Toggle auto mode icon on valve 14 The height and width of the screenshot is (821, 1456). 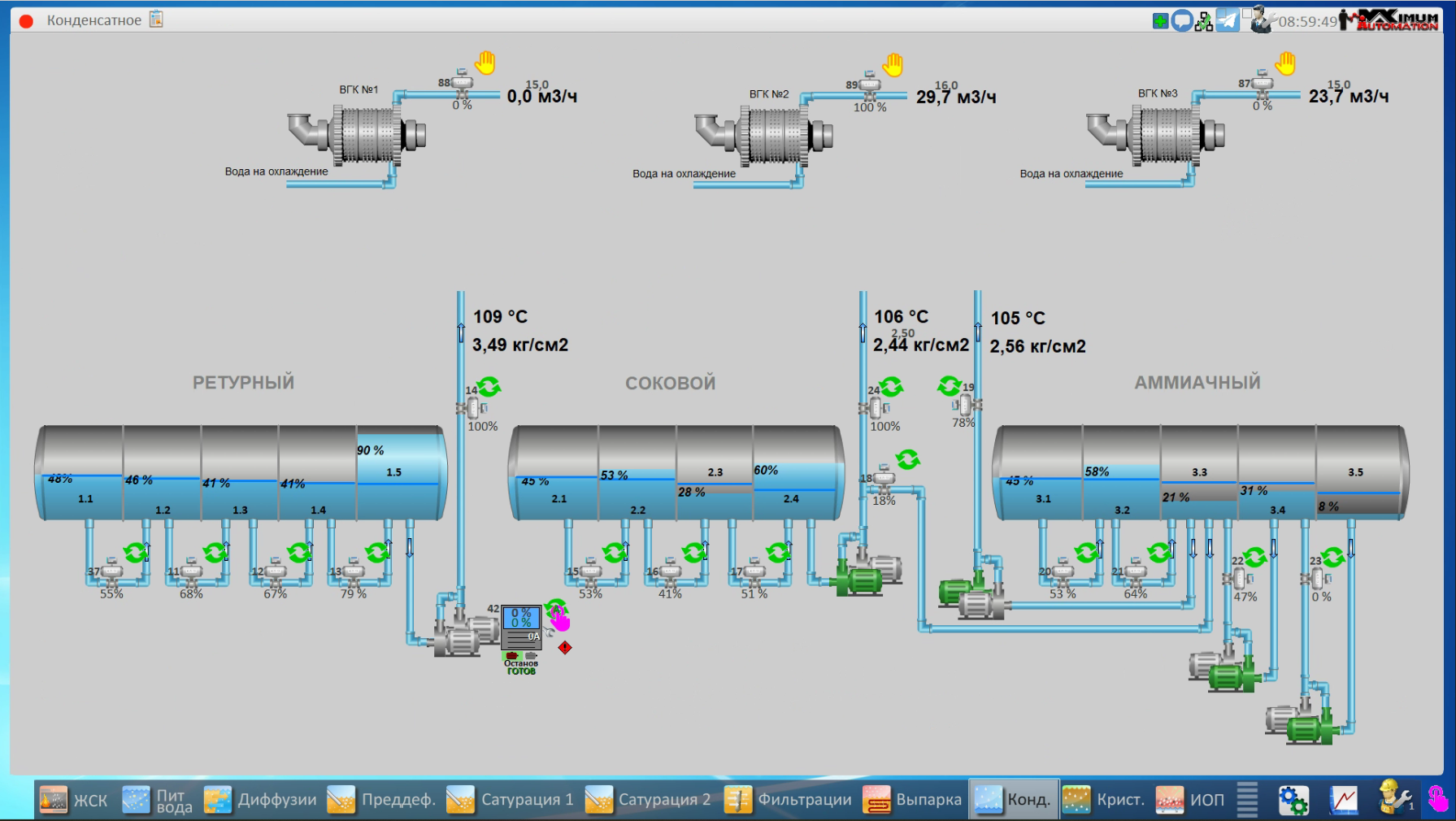(489, 386)
